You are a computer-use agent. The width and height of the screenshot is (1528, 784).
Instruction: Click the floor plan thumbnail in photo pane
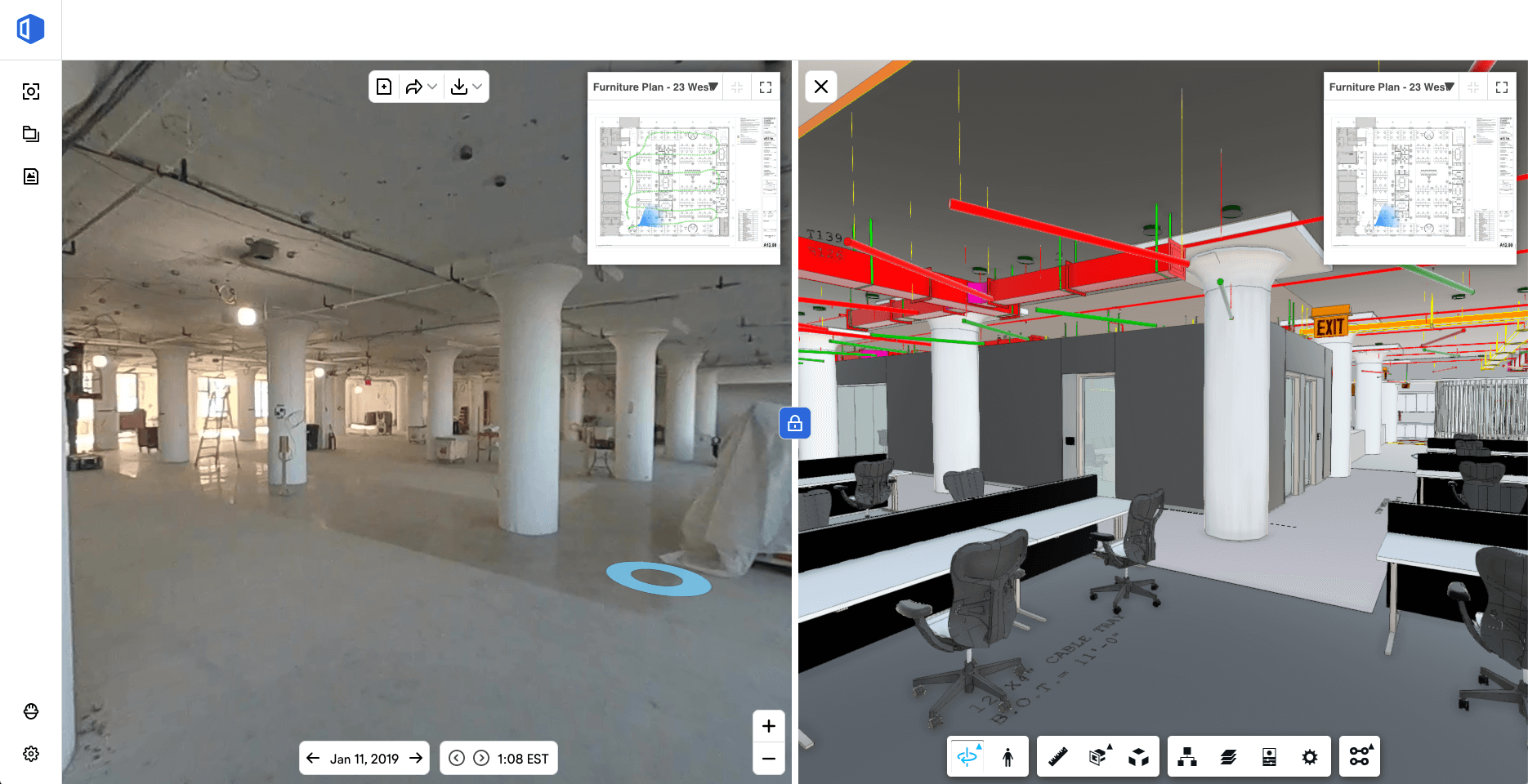[x=683, y=181]
